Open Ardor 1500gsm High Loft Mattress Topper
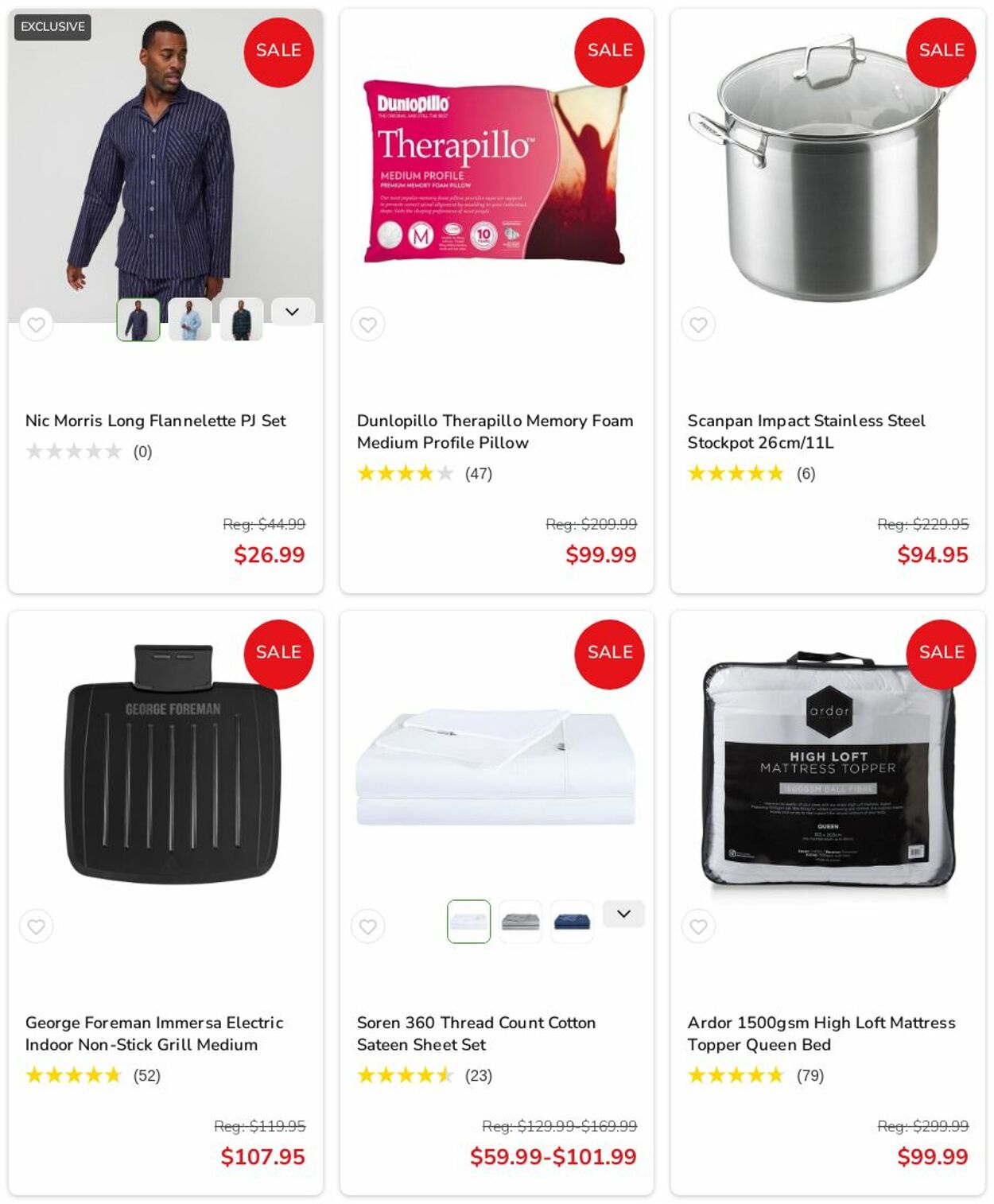This screenshot has width=994, height=1204. tap(821, 1033)
